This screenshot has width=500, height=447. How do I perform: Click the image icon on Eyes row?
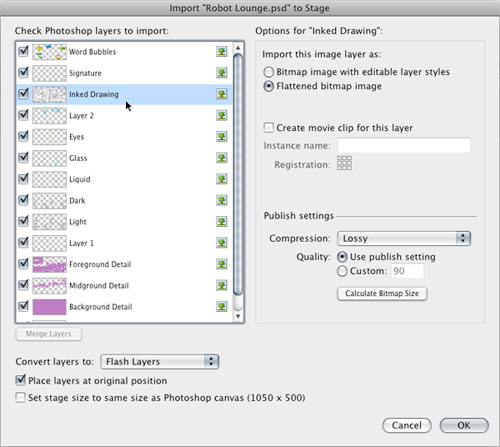coord(222,137)
